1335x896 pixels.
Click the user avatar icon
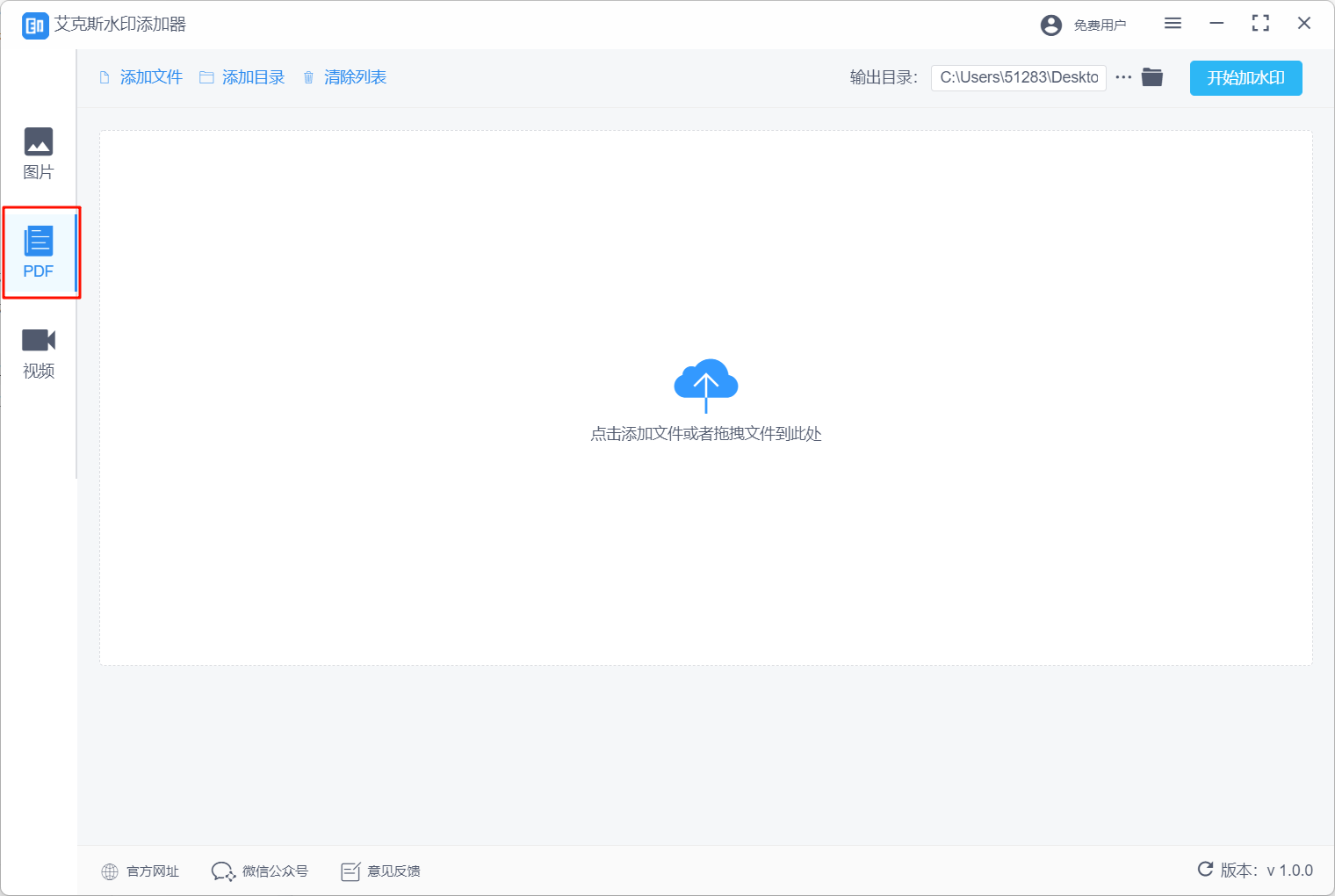1051,25
